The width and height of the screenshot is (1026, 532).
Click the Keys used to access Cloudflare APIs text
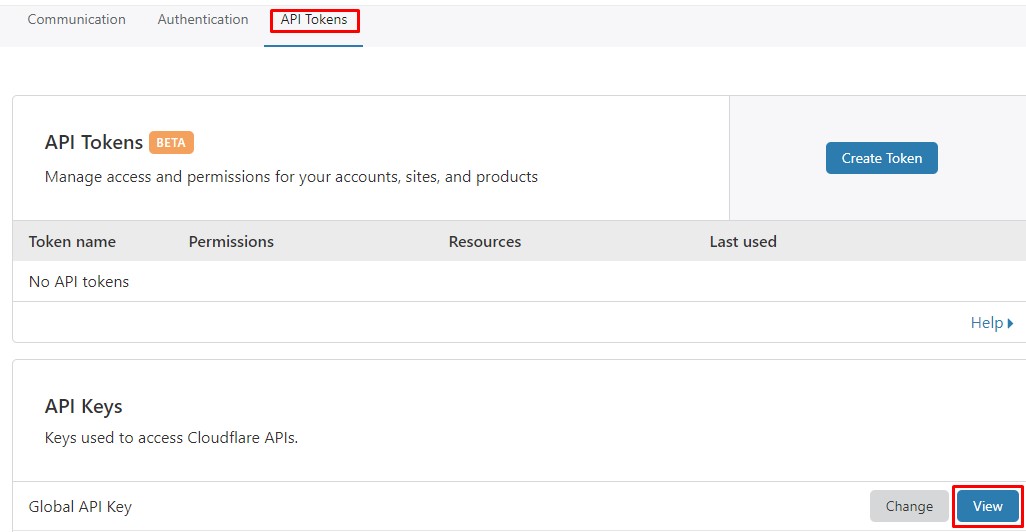pos(171,438)
